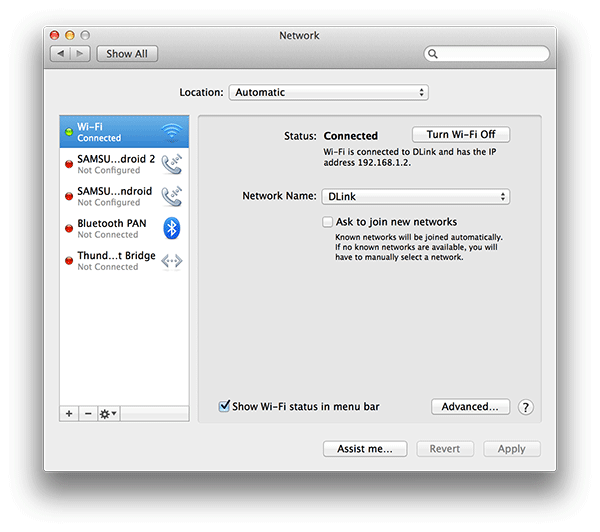Close the Network window with red button
Viewport: 600px width, 532px height.
[55, 35]
